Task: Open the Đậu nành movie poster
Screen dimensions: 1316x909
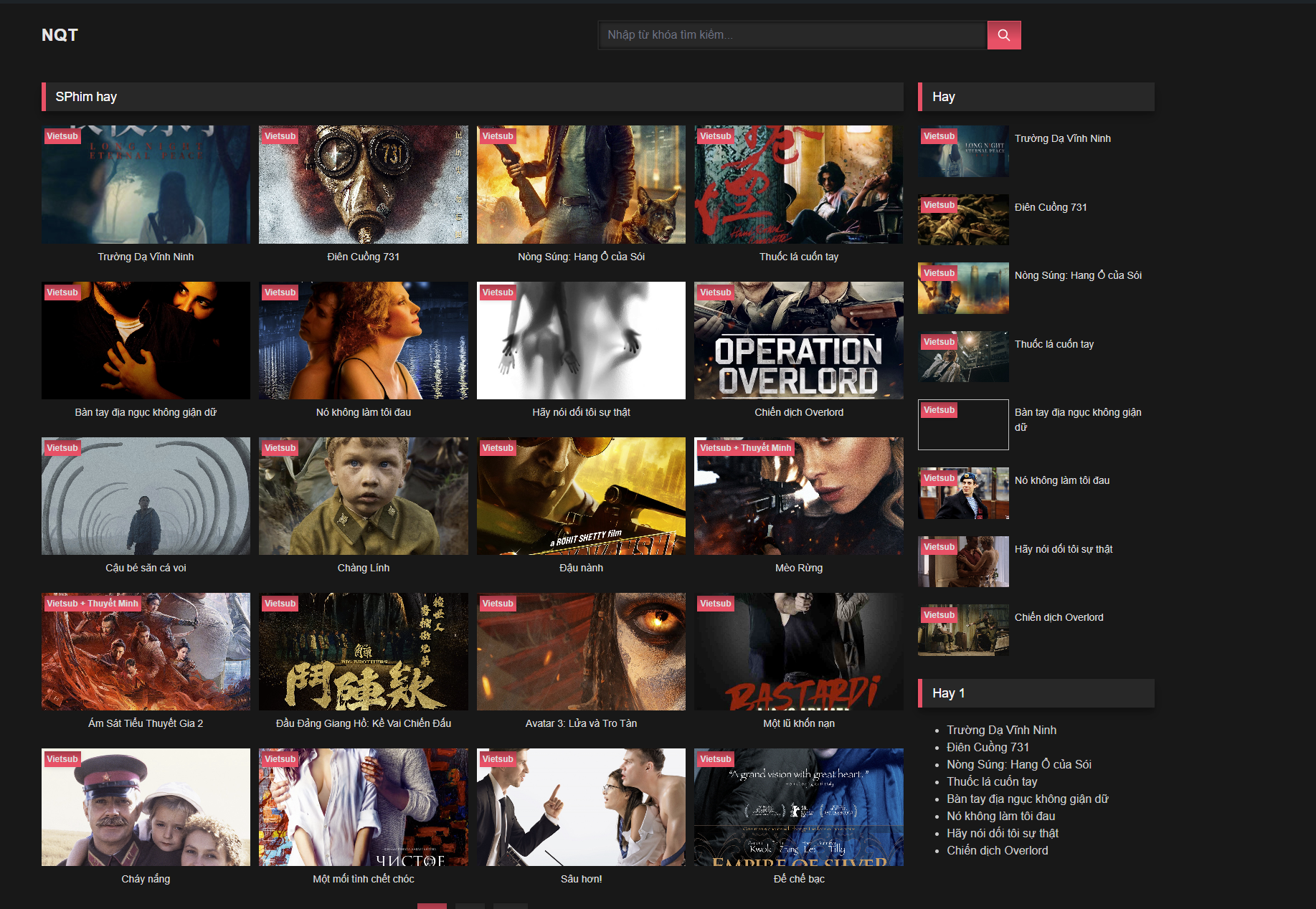Action: pos(580,496)
